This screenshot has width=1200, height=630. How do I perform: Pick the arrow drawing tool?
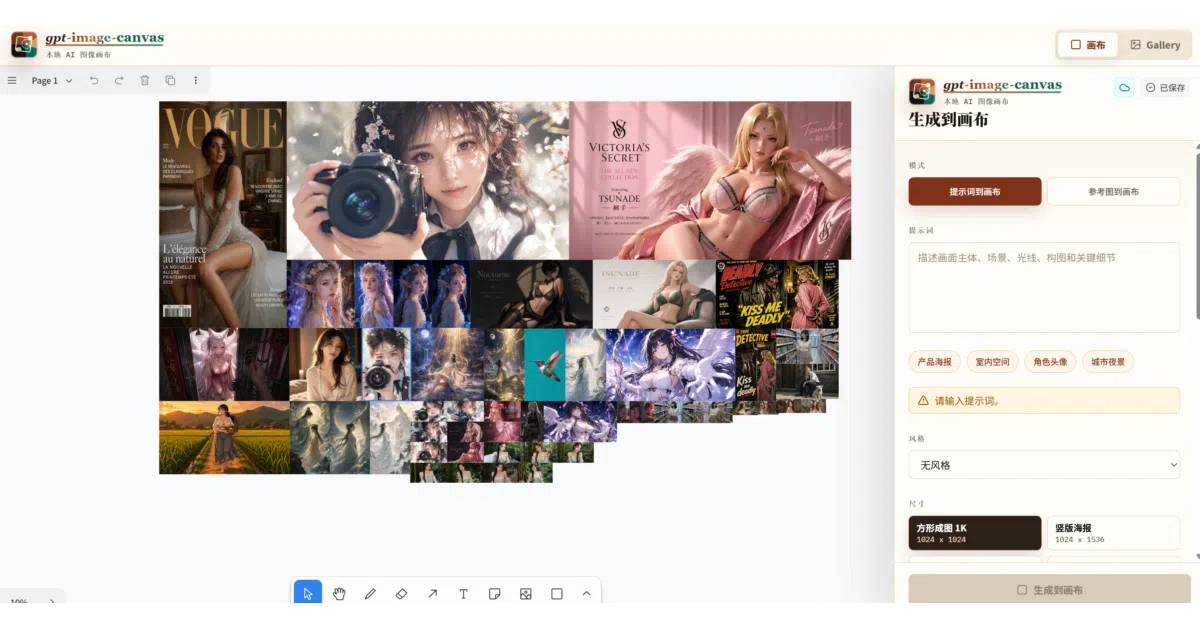pyautogui.click(x=432, y=593)
